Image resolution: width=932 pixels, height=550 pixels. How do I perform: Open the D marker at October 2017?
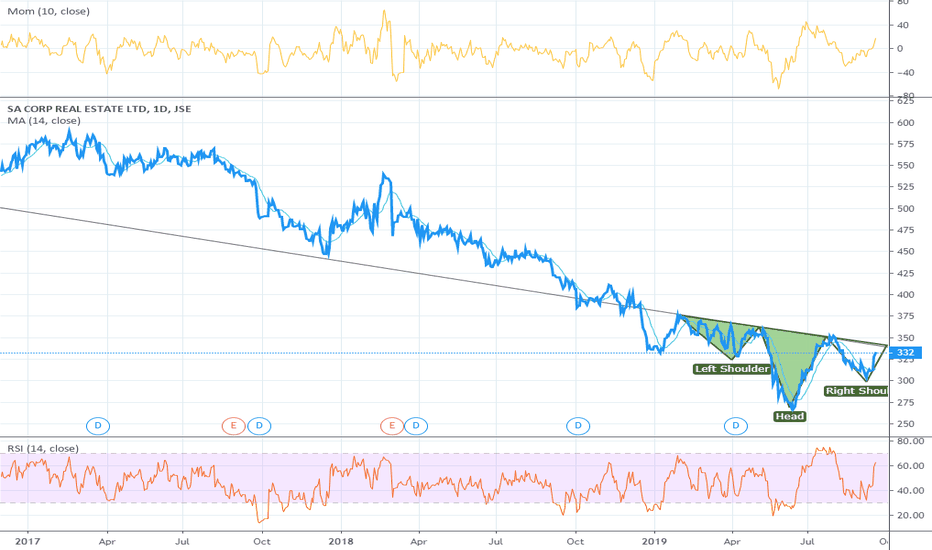click(259, 426)
